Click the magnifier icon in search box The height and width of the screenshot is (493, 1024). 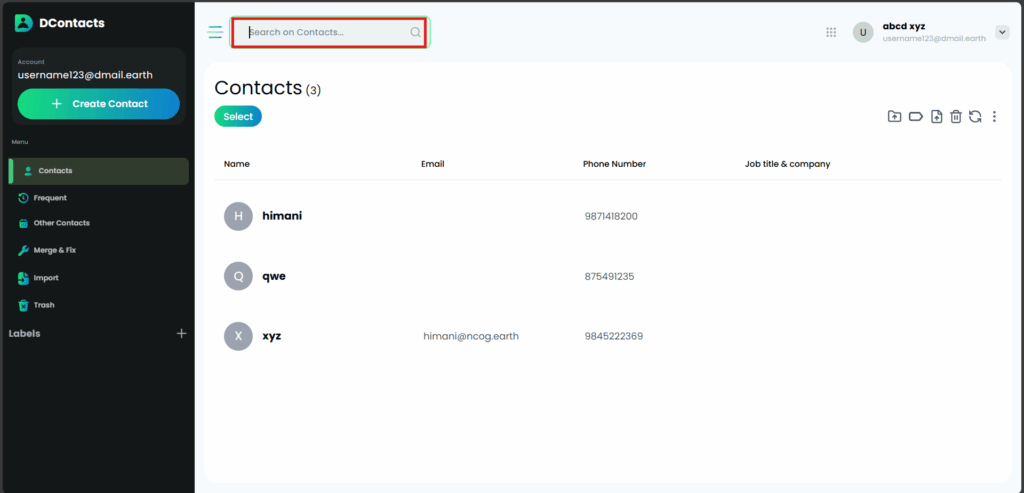click(x=415, y=32)
